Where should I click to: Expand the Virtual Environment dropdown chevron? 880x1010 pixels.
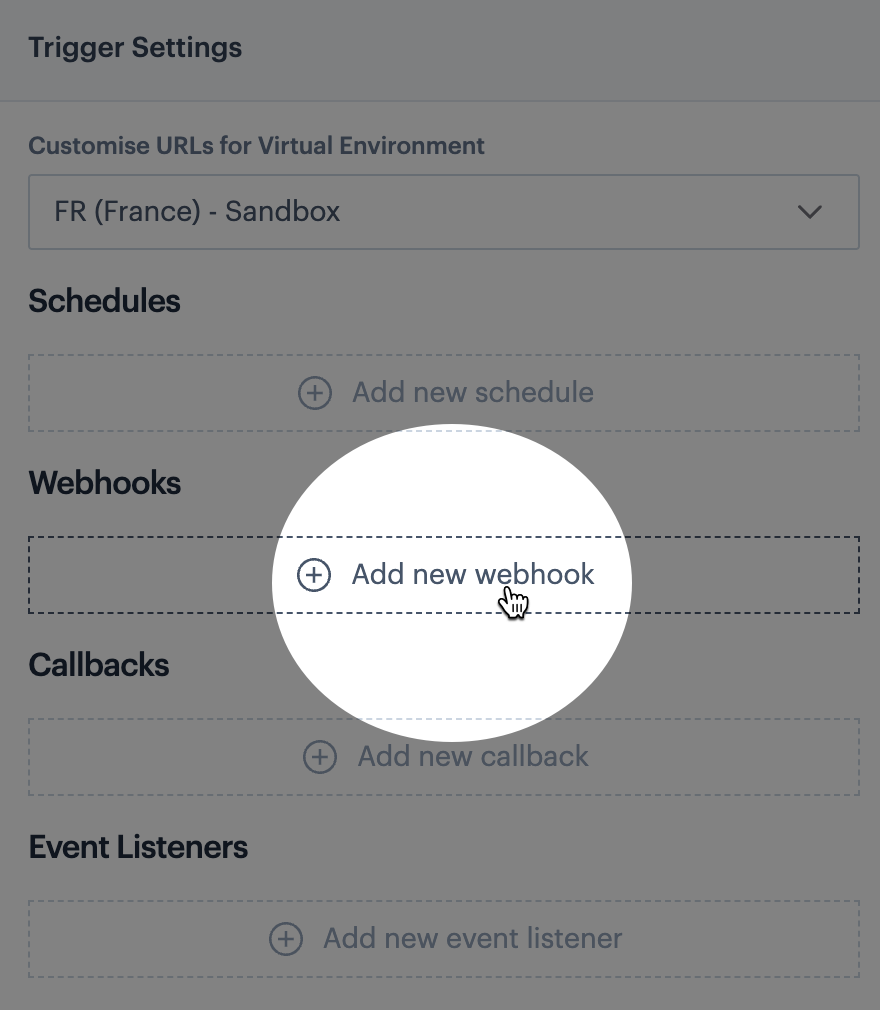[x=810, y=212]
